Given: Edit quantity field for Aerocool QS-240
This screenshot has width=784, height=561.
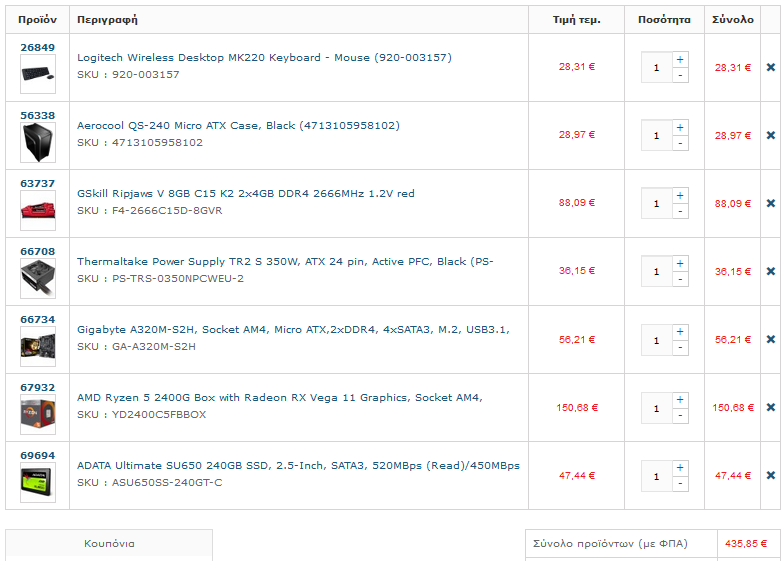Looking at the screenshot, I should point(656,136).
